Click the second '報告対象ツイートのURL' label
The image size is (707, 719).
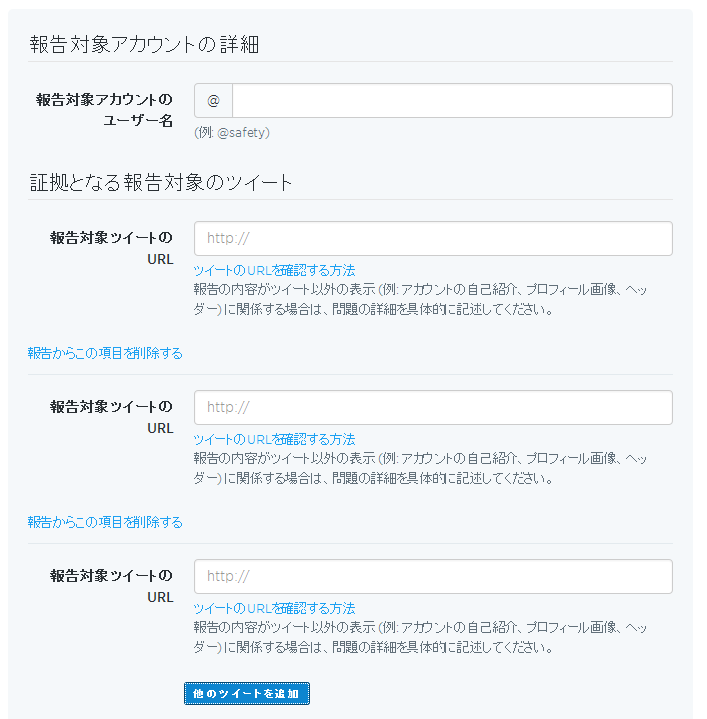click(x=111, y=417)
